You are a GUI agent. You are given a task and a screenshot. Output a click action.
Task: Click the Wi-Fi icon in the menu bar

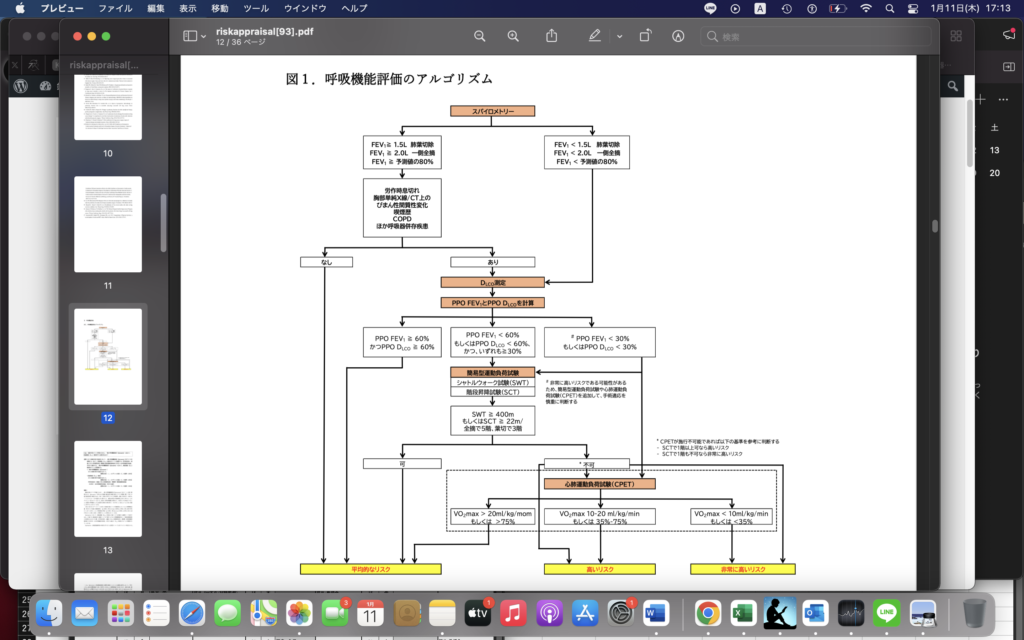(866, 8)
